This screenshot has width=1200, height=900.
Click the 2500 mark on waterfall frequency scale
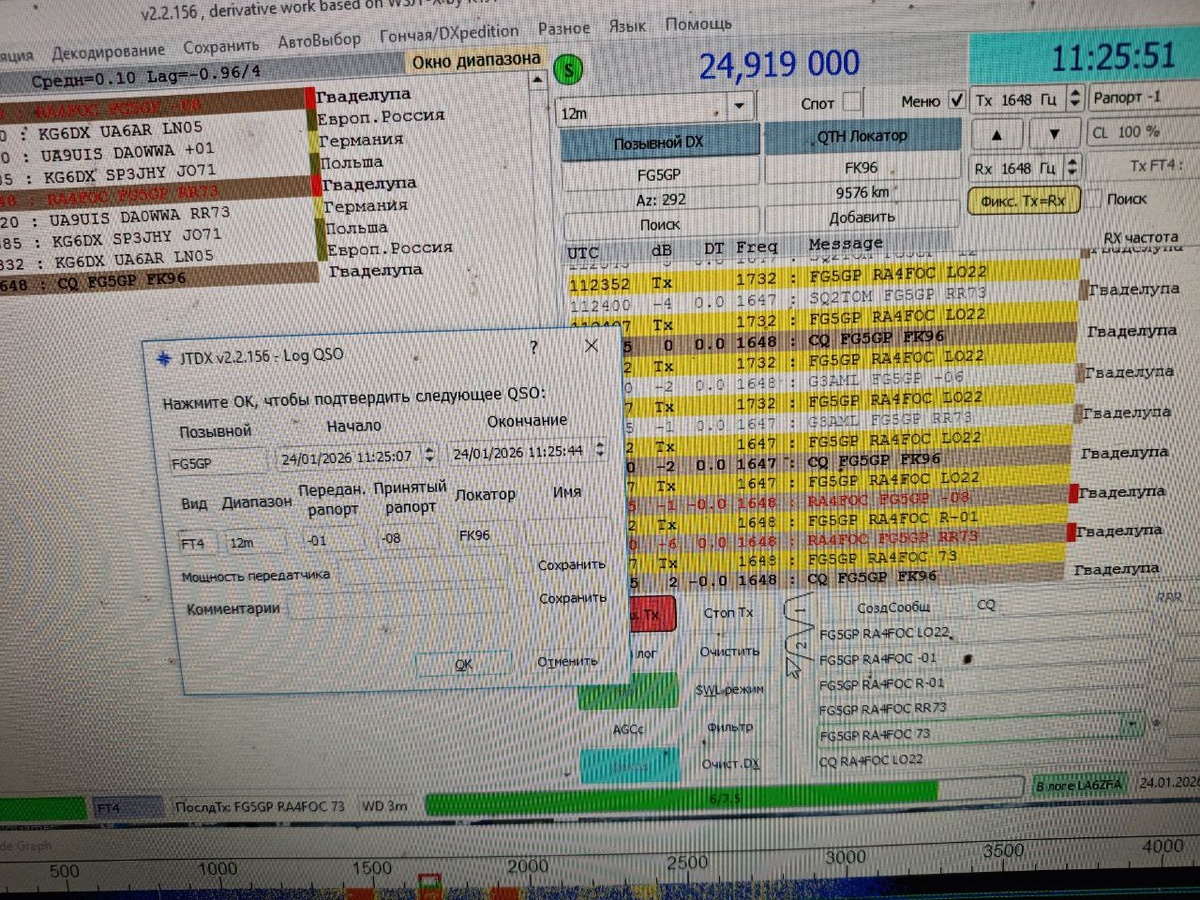coord(685,862)
